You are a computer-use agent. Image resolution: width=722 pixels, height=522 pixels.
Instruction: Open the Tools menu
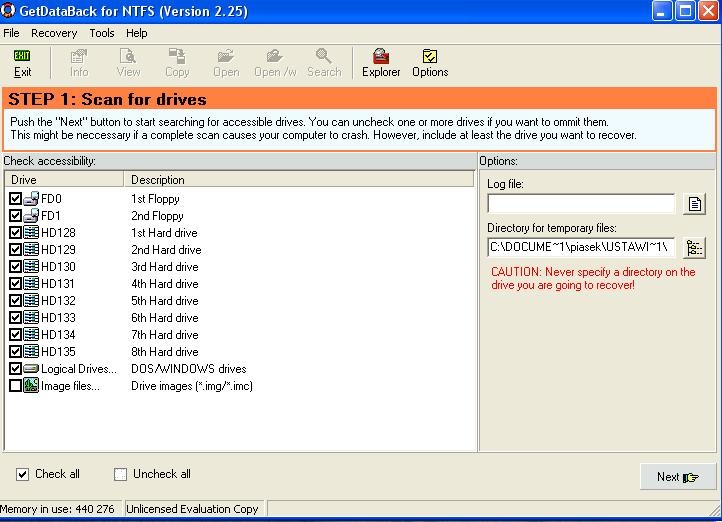pos(102,33)
